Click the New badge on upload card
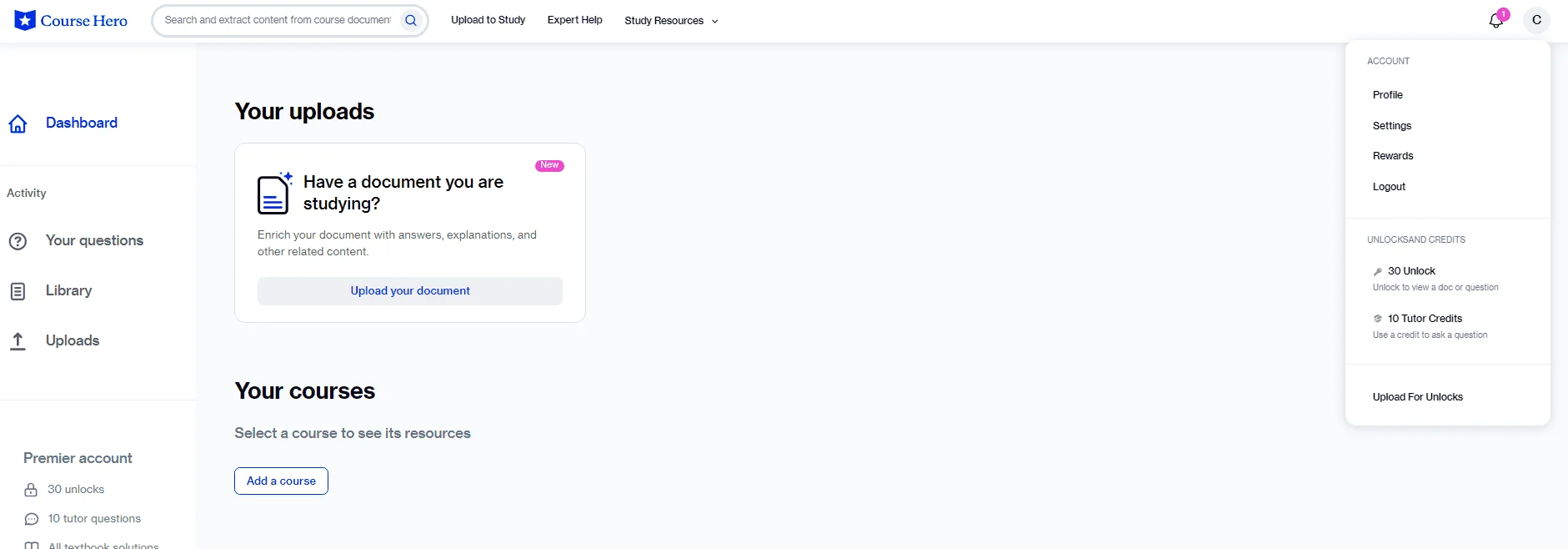This screenshot has width=1568, height=549. coord(549,165)
